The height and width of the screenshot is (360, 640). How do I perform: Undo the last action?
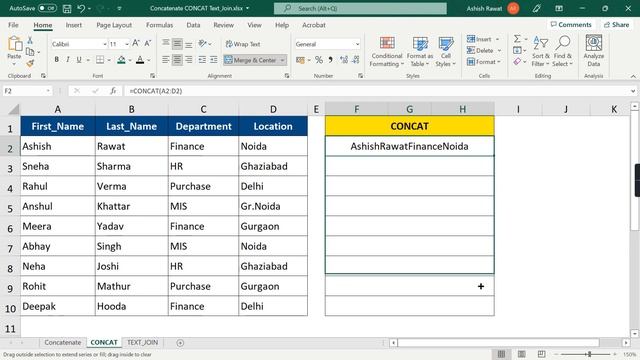(81, 8)
